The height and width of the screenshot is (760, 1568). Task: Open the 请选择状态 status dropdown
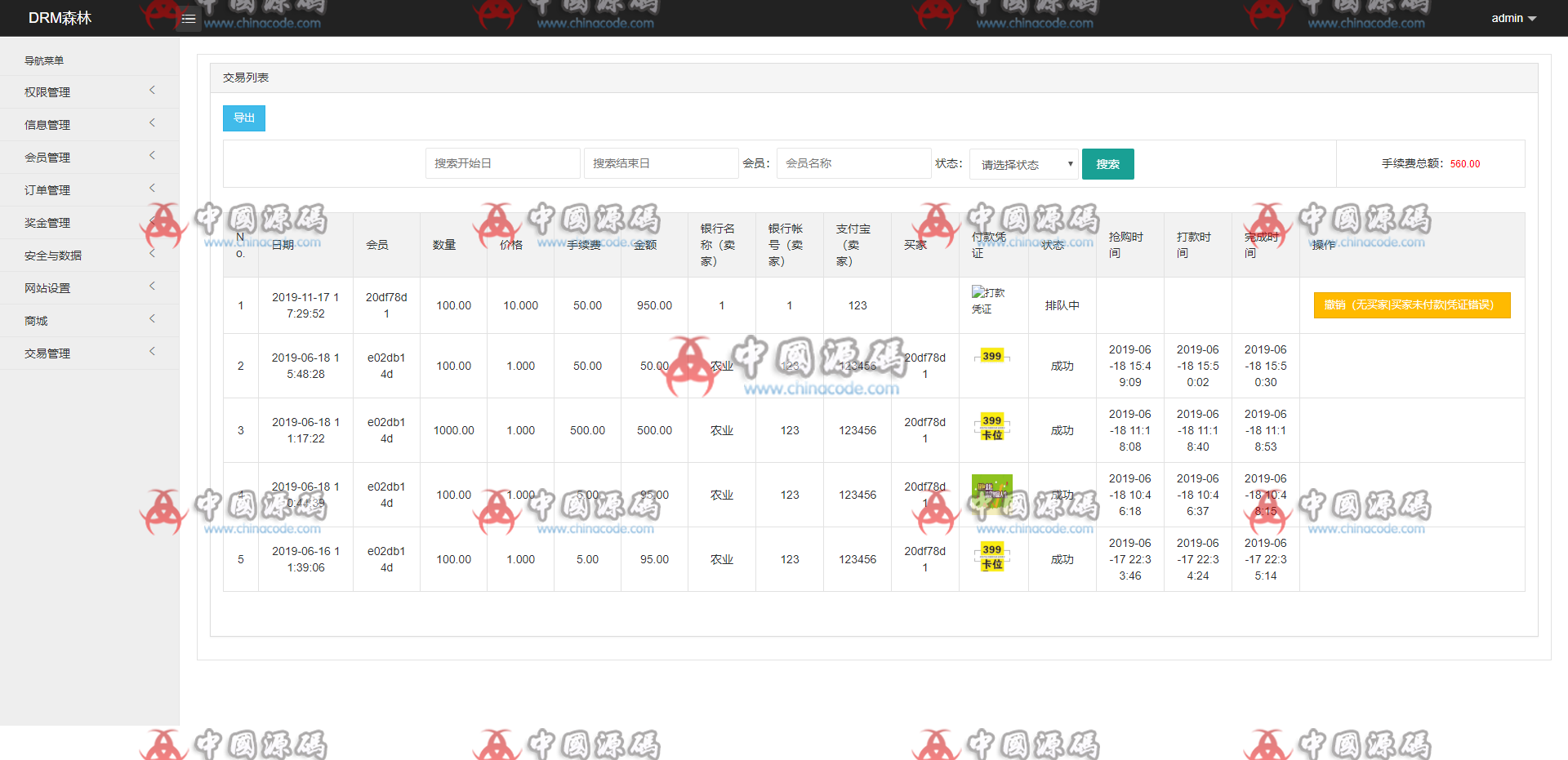[1023, 163]
